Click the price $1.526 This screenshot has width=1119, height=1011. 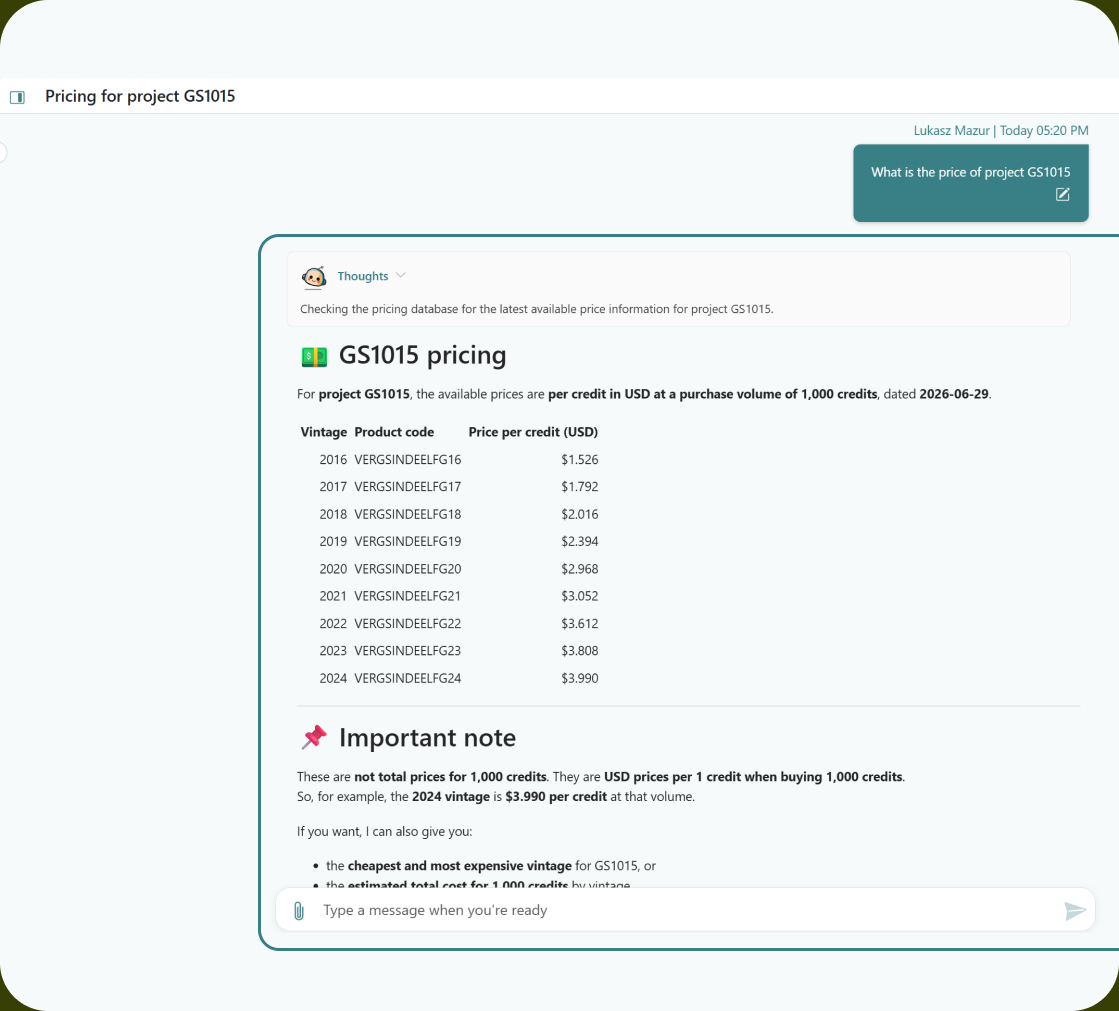point(579,459)
